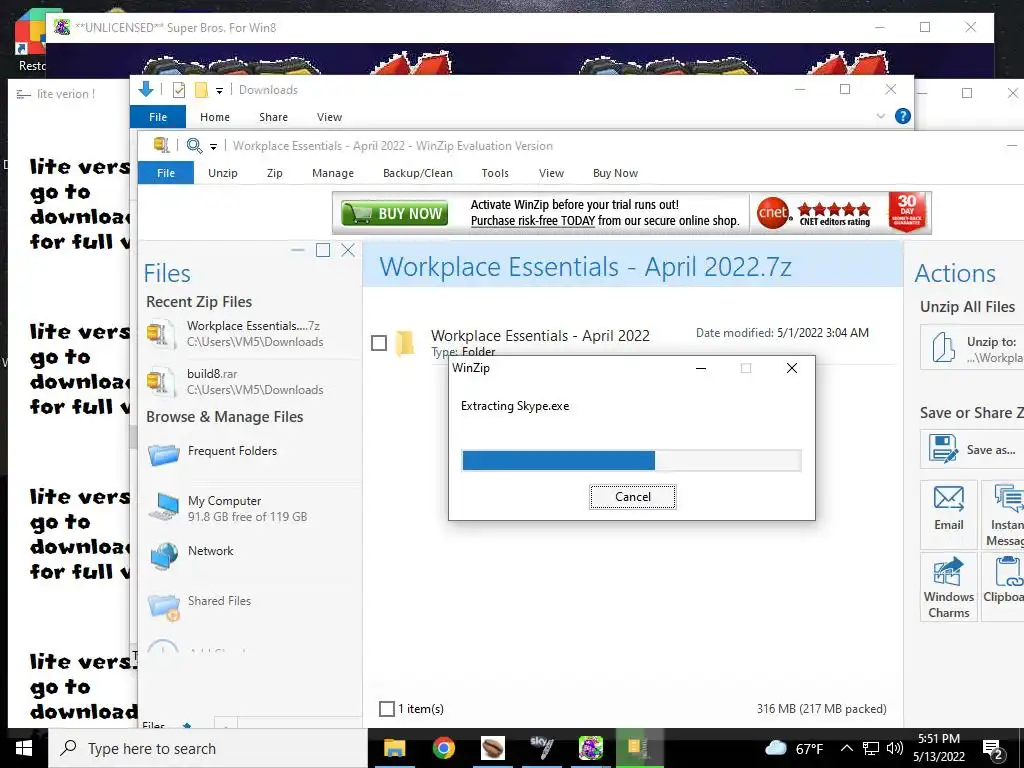Expand the Downloads window ribbon chevron
1024x768 pixels.
(x=880, y=116)
